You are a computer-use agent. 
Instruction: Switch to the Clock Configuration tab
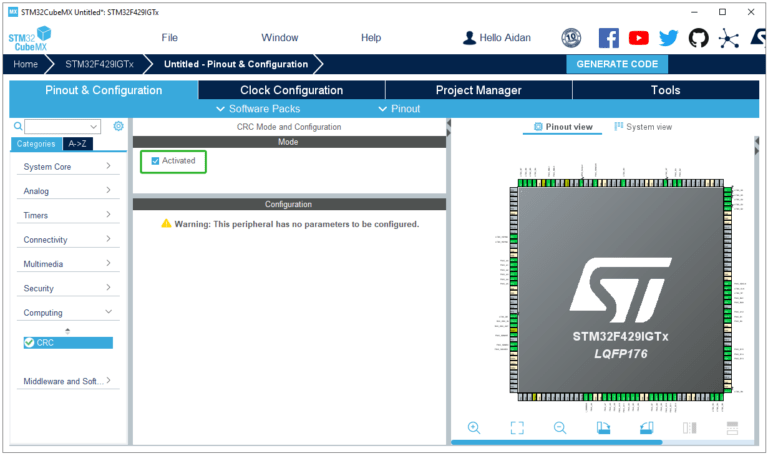pyautogui.click(x=291, y=90)
